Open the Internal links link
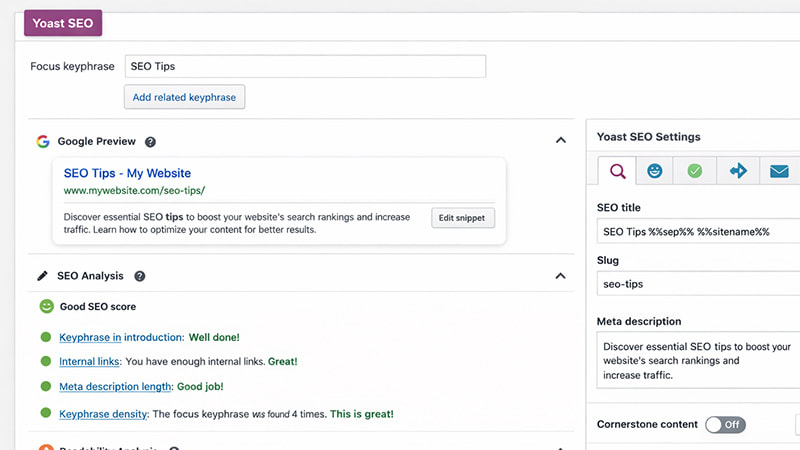Image resolution: width=800 pixels, height=450 pixels. pos(90,362)
